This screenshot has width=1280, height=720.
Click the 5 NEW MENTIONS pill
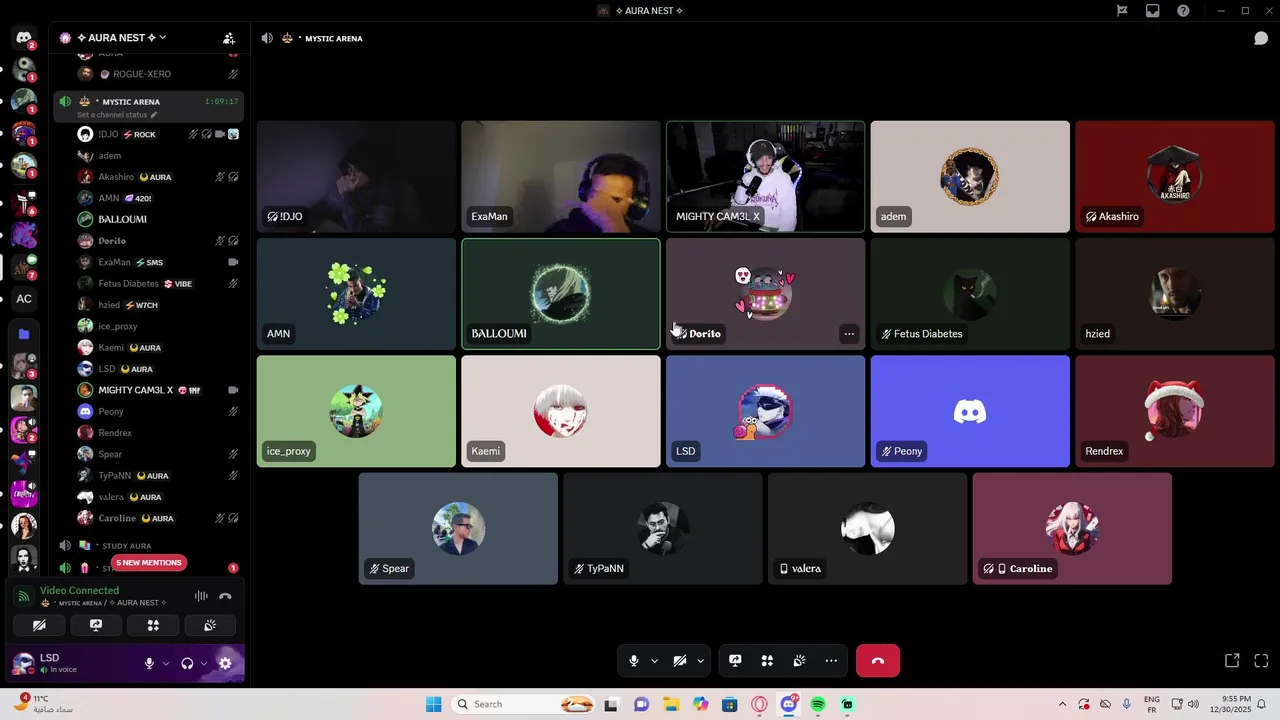(149, 563)
